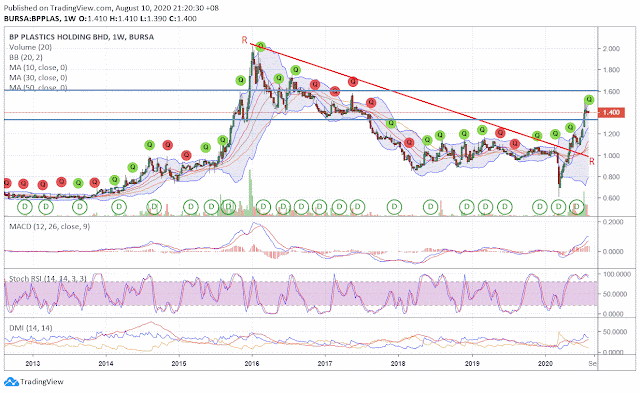Click the 1.200 price scale label

(611, 134)
